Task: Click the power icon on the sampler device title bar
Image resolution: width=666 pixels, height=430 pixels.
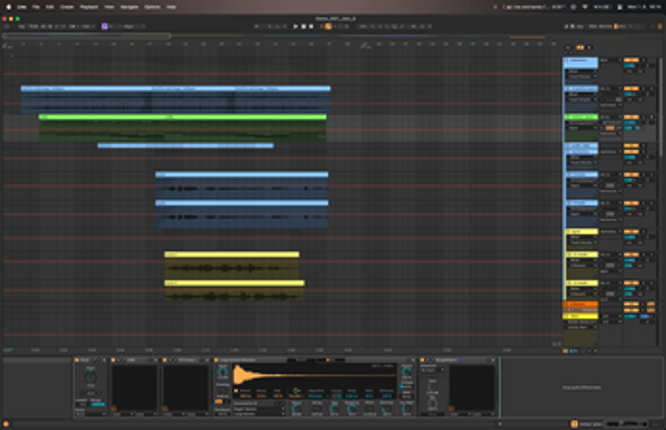Action: [218, 360]
